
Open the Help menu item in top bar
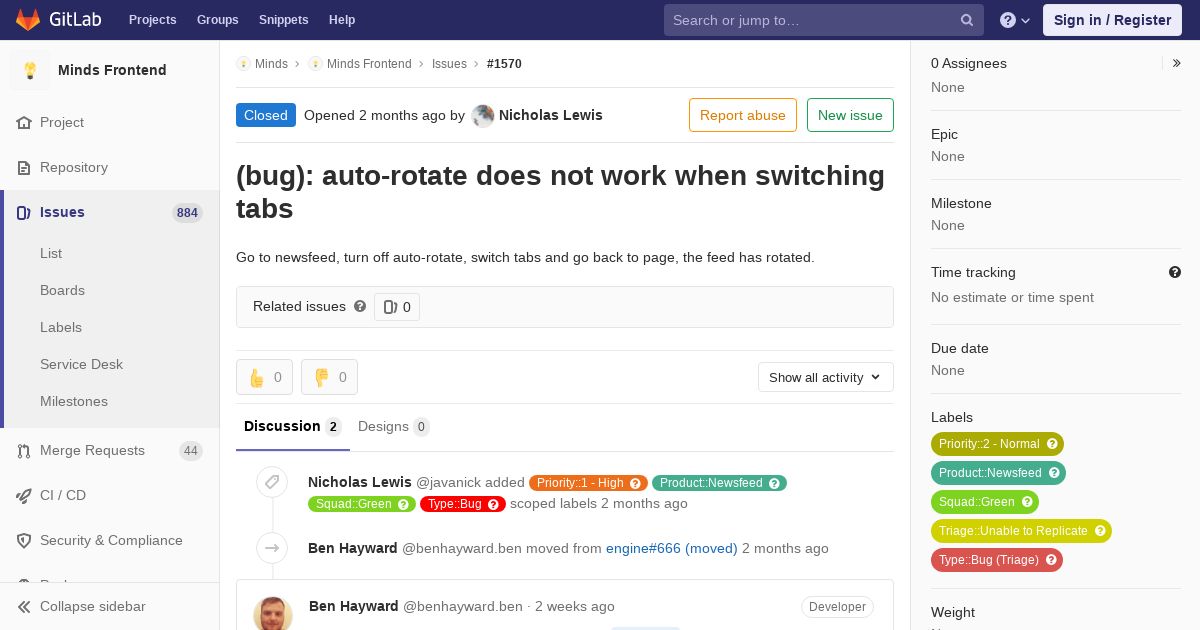pos(342,20)
